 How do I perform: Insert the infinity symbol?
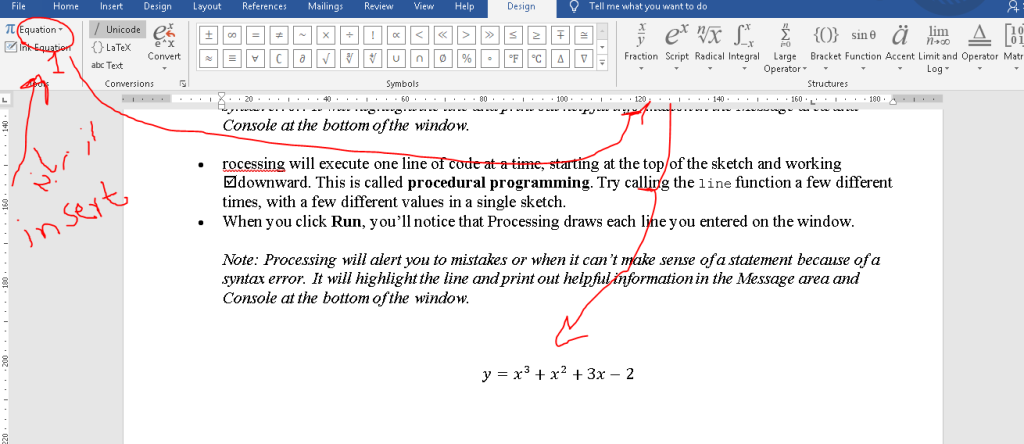[233, 35]
